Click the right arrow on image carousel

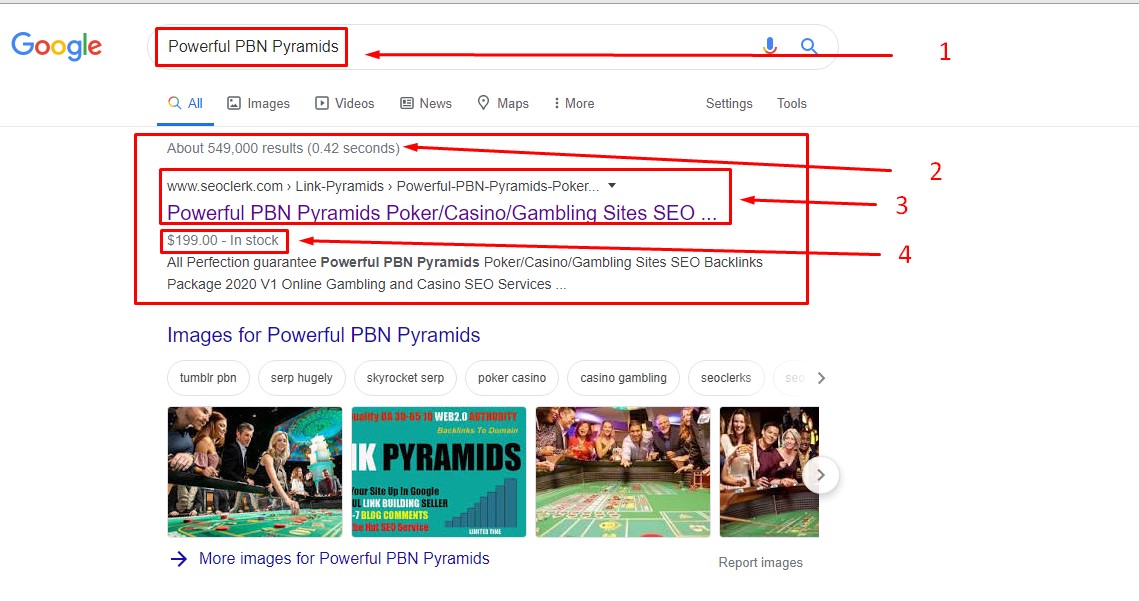tap(820, 475)
